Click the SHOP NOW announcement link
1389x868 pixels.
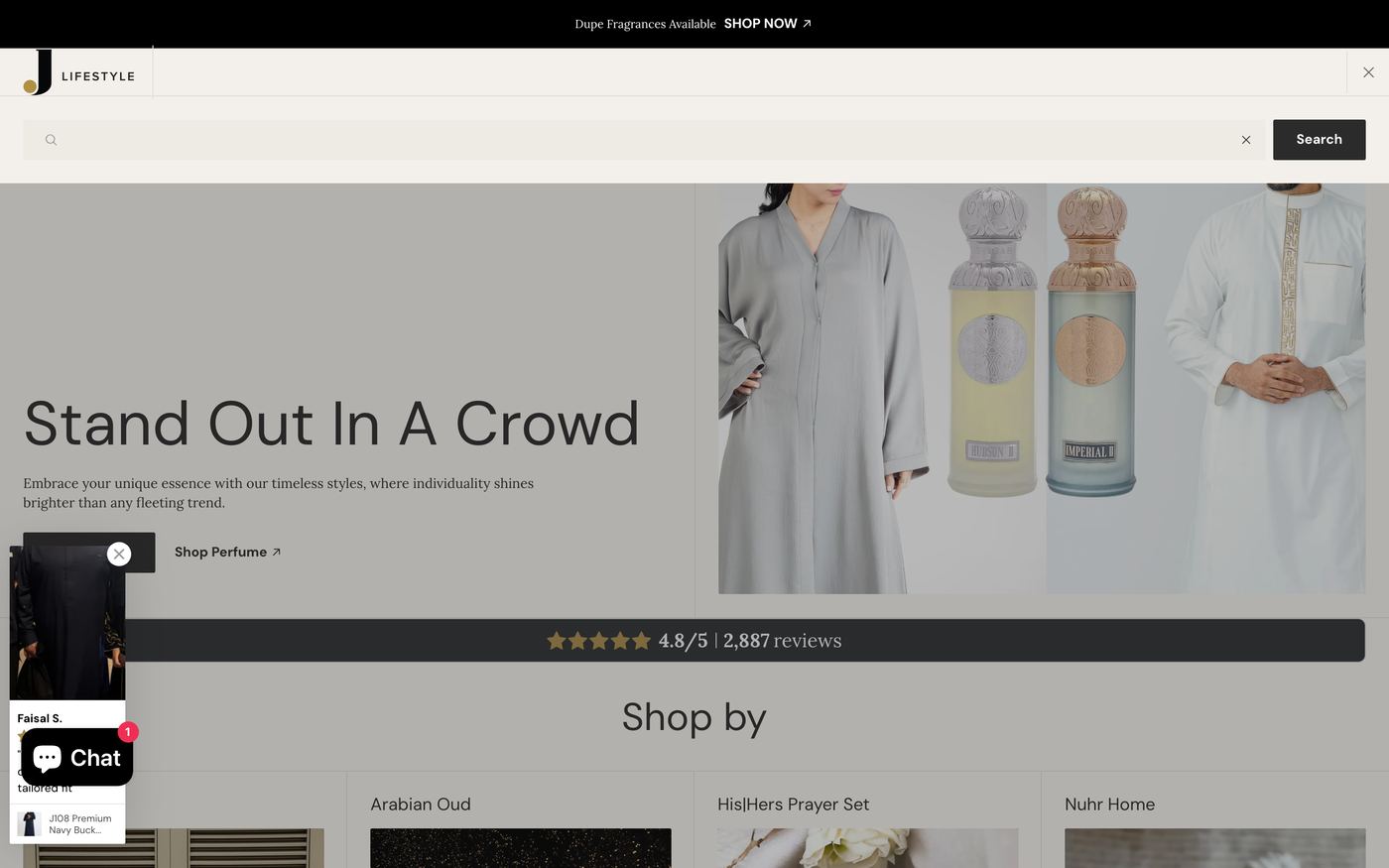pos(767,24)
